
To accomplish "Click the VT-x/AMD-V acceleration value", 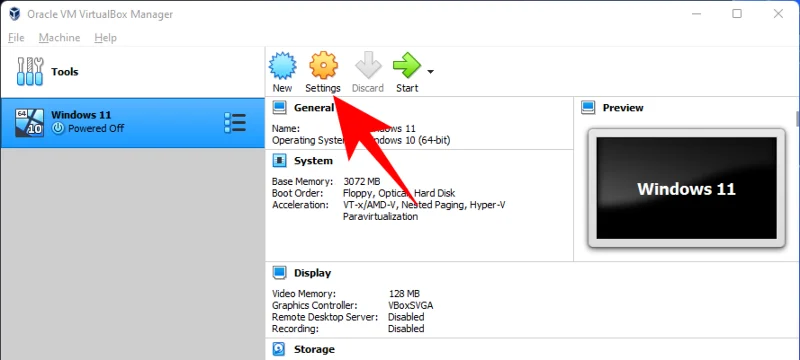I will click(x=371, y=205).
